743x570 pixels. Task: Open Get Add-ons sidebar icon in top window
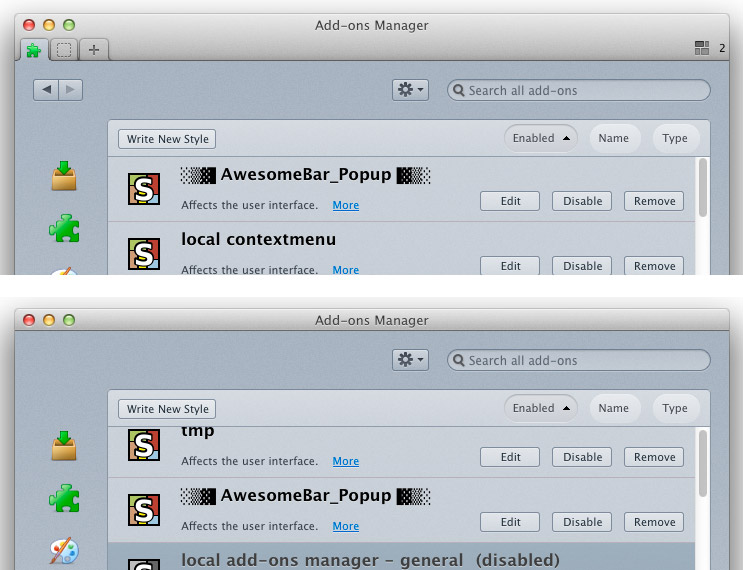tap(64, 176)
